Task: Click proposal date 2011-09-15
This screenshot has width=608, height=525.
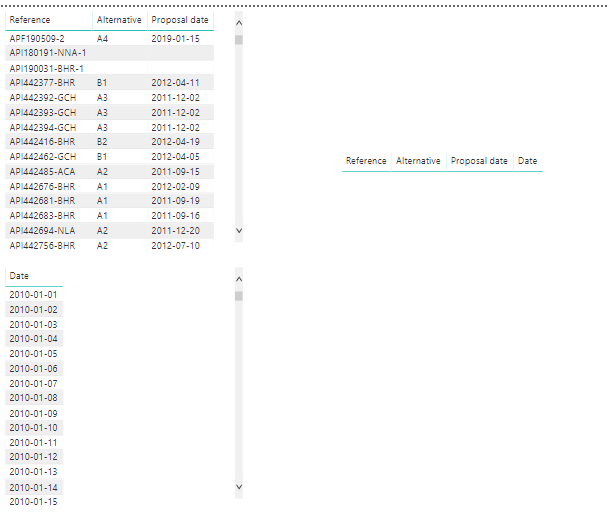Action: 175,171
